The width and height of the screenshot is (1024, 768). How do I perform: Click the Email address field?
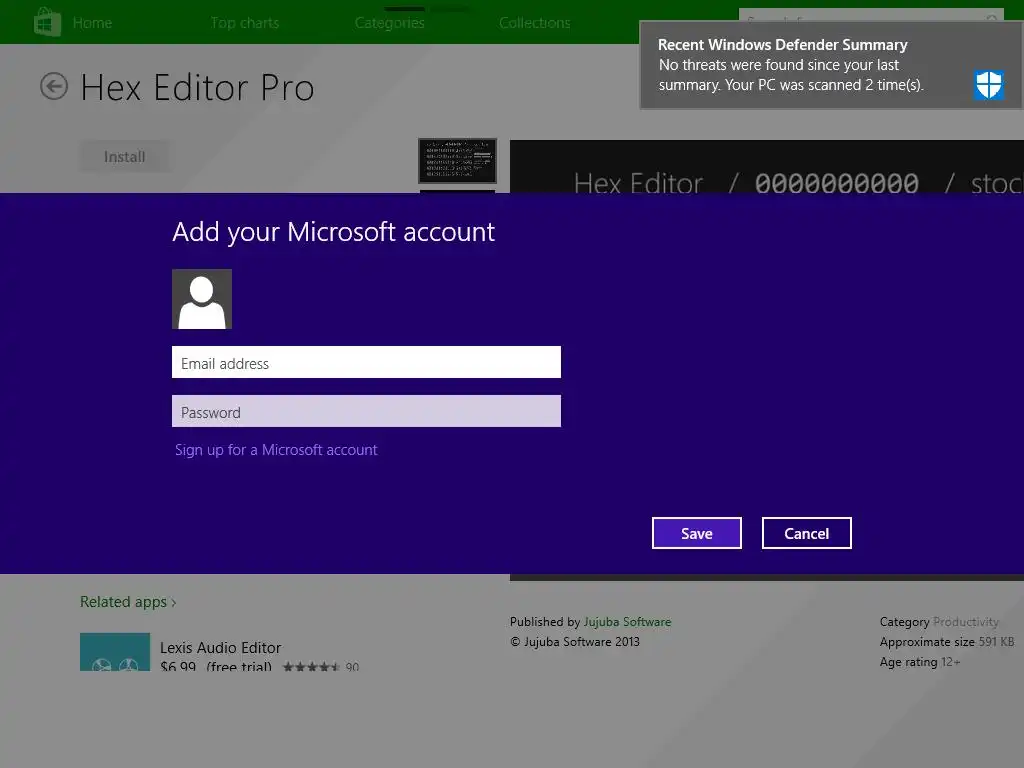[366, 362]
